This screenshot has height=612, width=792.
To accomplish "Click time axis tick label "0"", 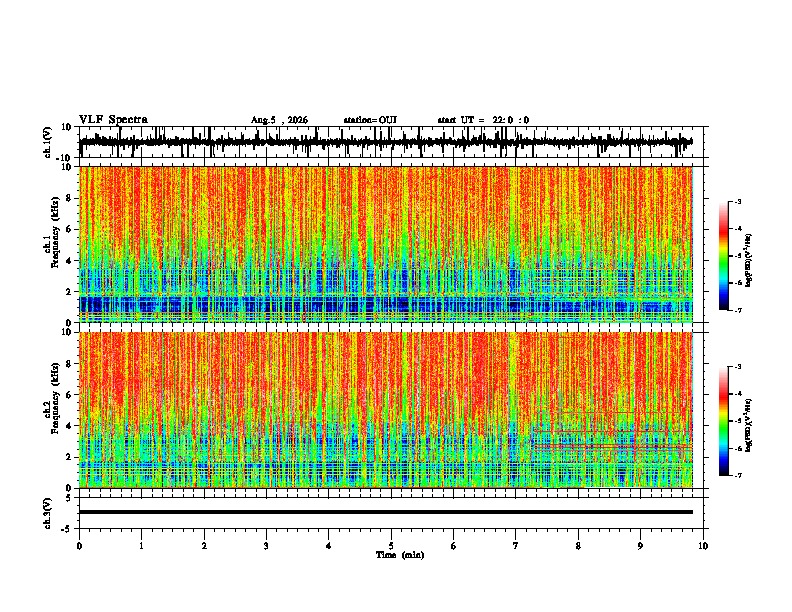I will 79,546.
